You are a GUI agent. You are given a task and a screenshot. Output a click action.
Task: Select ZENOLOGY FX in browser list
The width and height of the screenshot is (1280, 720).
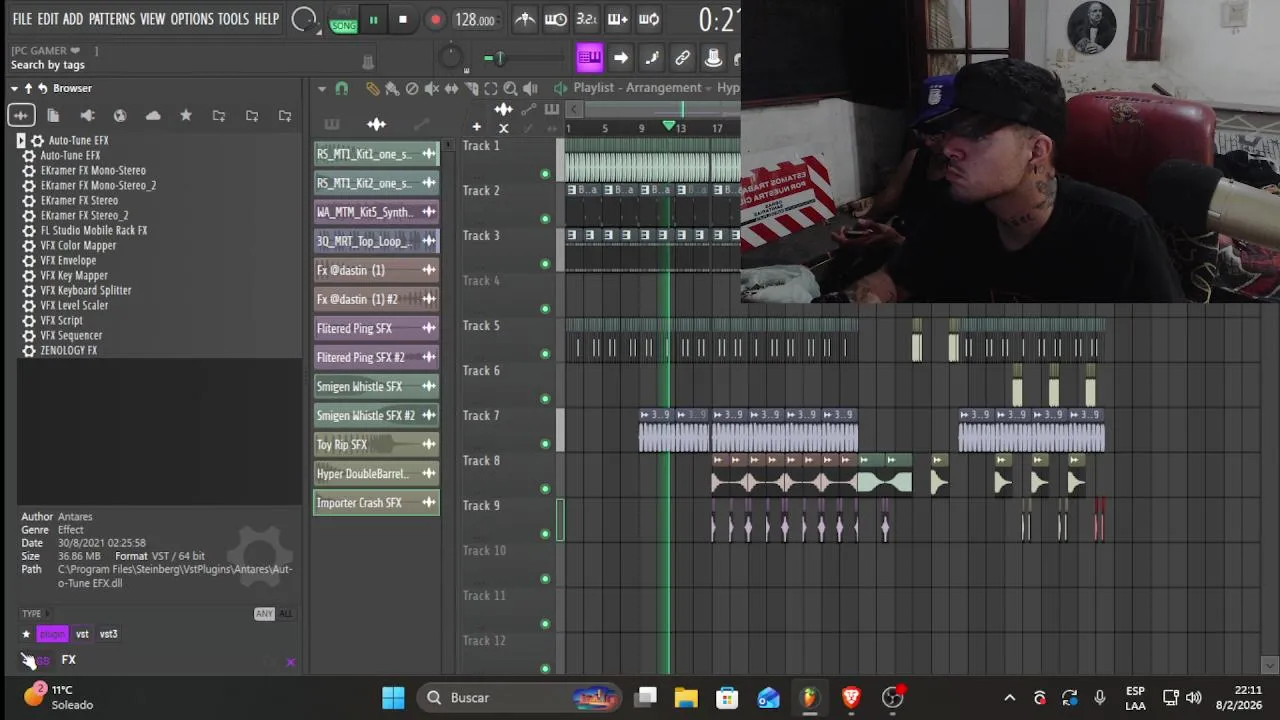69,351
